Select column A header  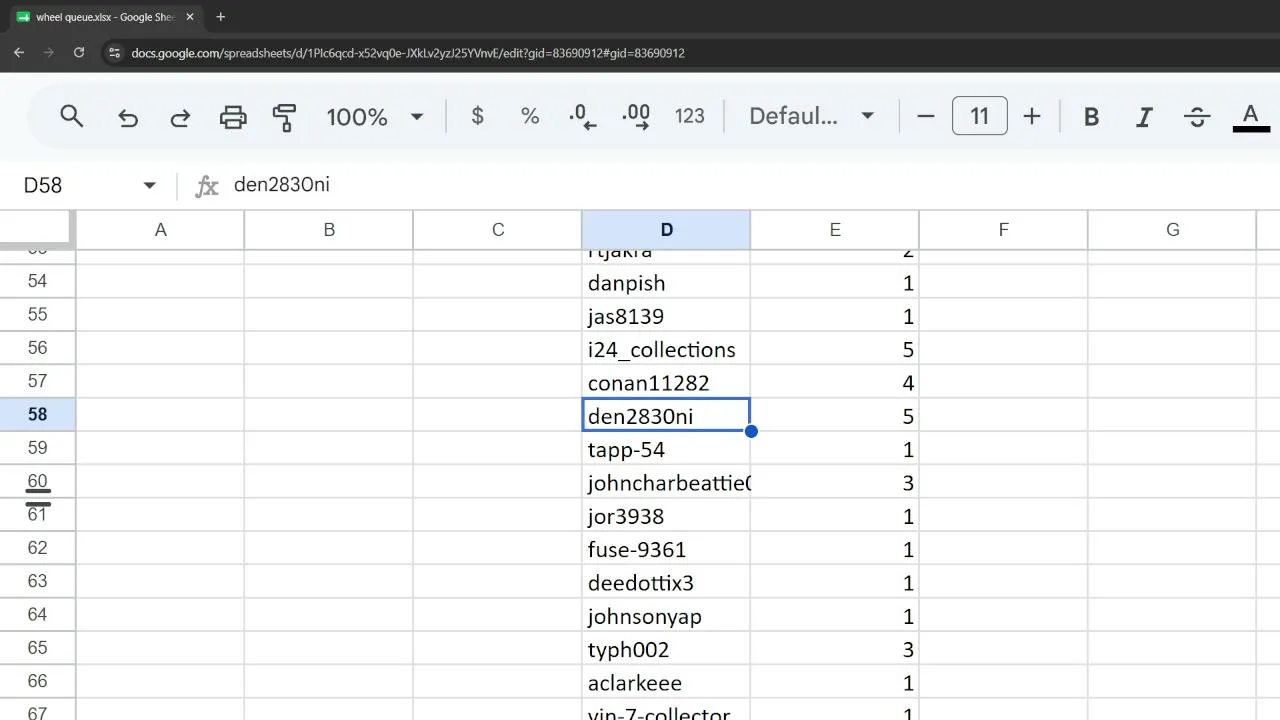point(160,230)
